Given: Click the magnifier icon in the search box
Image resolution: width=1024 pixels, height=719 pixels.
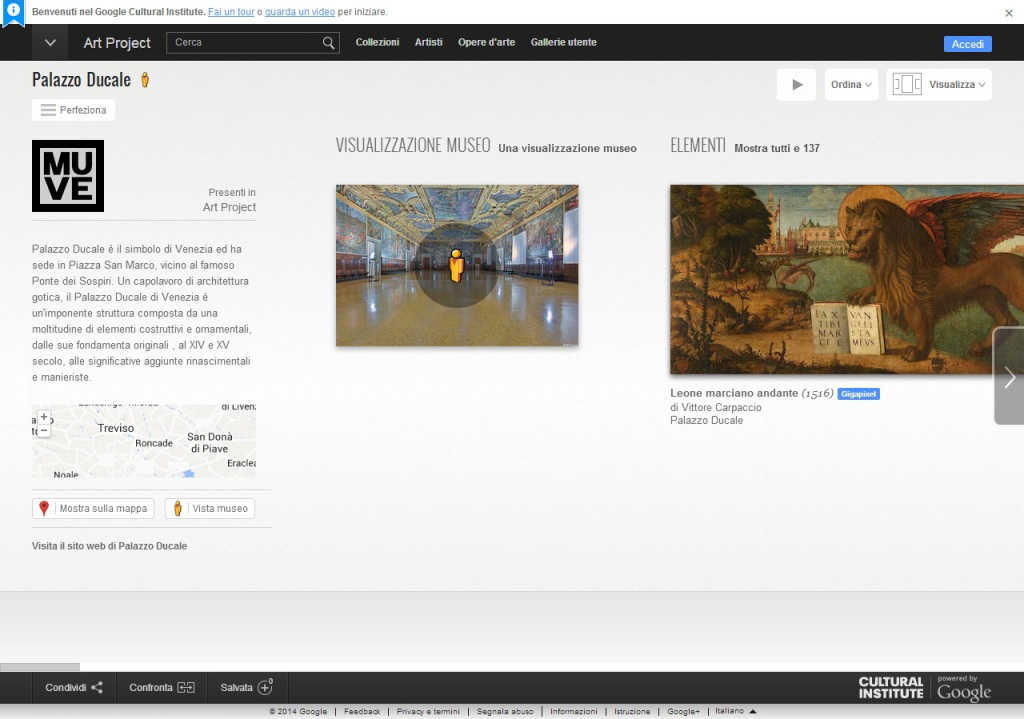Looking at the screenshot, I should pos(328,43).
